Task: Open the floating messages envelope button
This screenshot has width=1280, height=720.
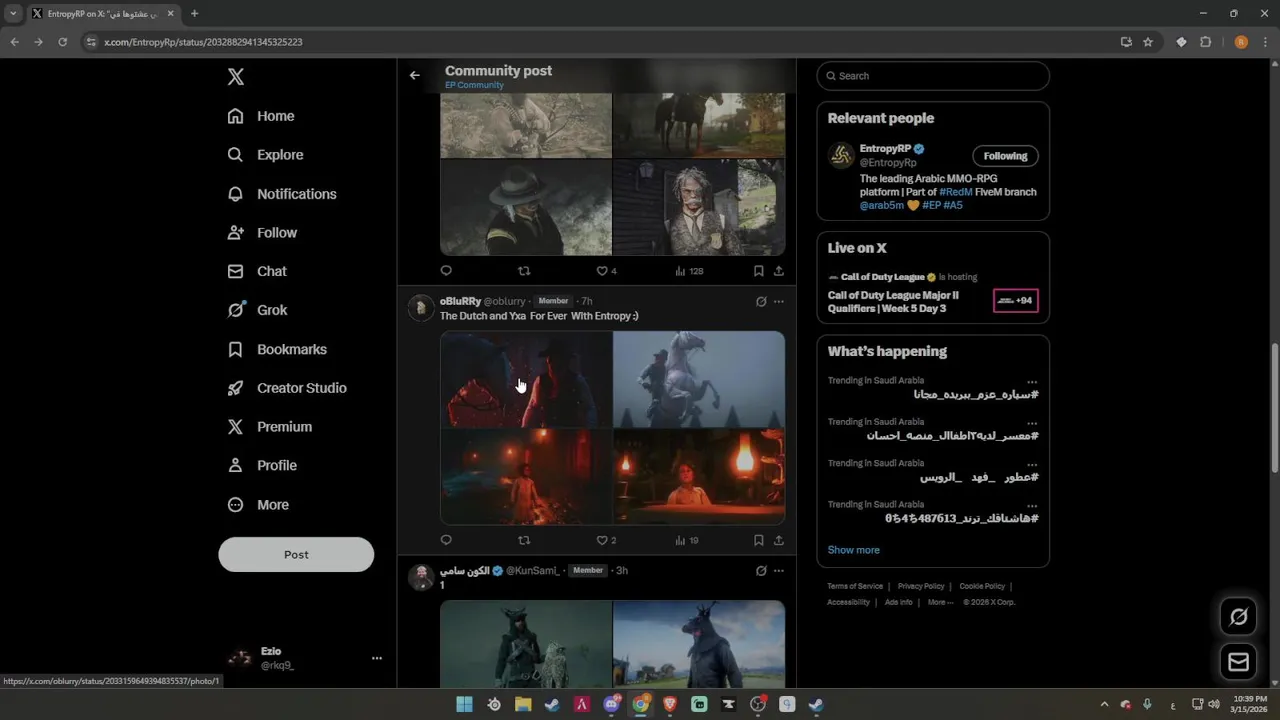Action: pos(1238,662)
